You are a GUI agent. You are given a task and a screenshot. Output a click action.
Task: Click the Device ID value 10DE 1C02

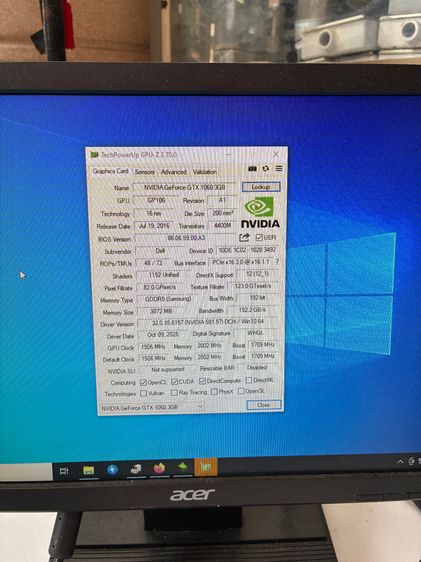click(247, 250)
